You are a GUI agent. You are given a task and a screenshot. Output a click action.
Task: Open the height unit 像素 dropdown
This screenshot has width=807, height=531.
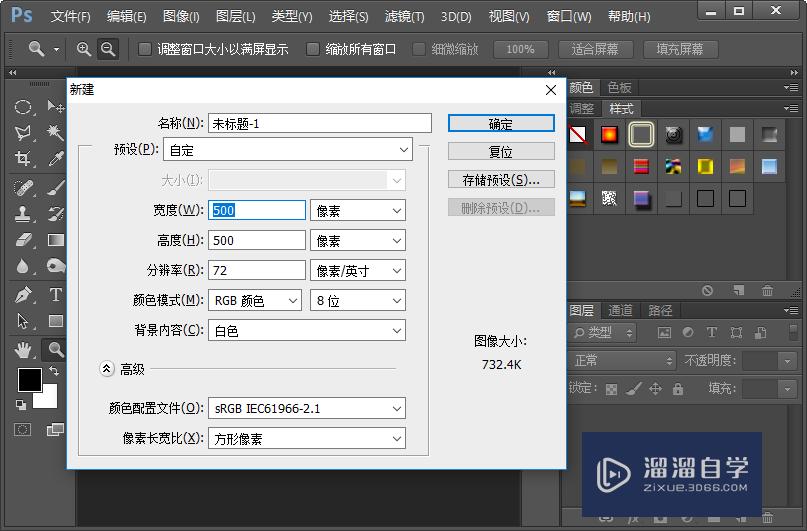click(x=358, y=240)
